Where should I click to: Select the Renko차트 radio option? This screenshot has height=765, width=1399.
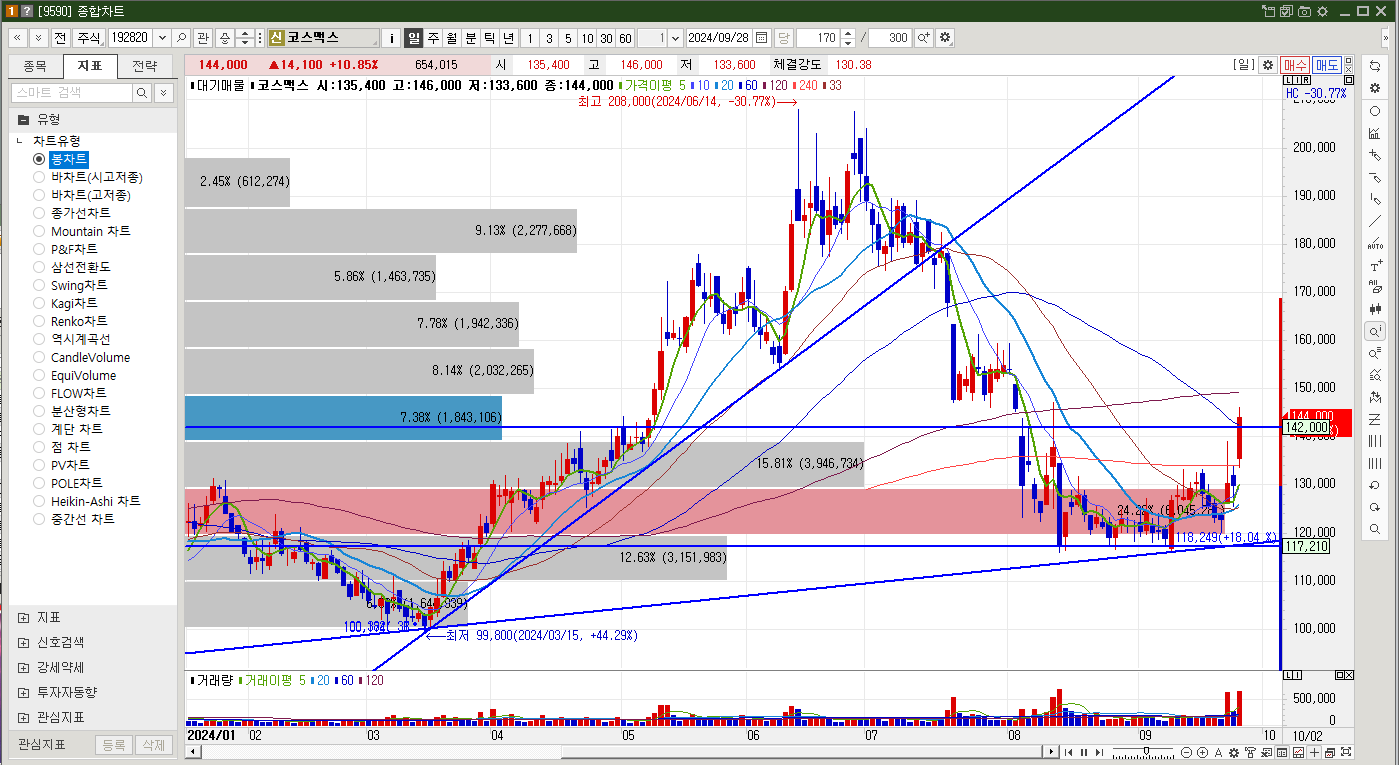pos(39,321)
